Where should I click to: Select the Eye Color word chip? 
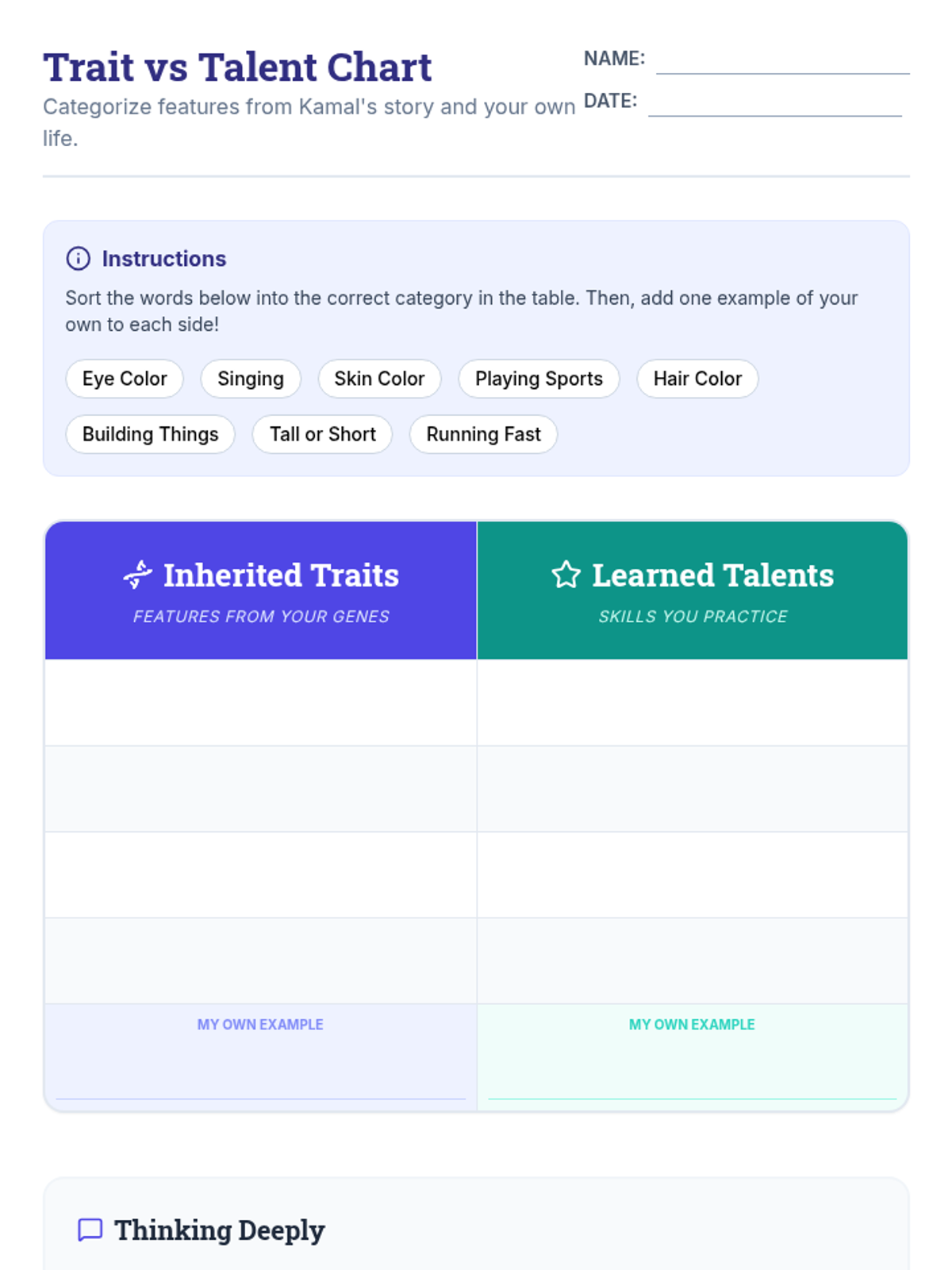pyautogui.click(x=125, y=379)
